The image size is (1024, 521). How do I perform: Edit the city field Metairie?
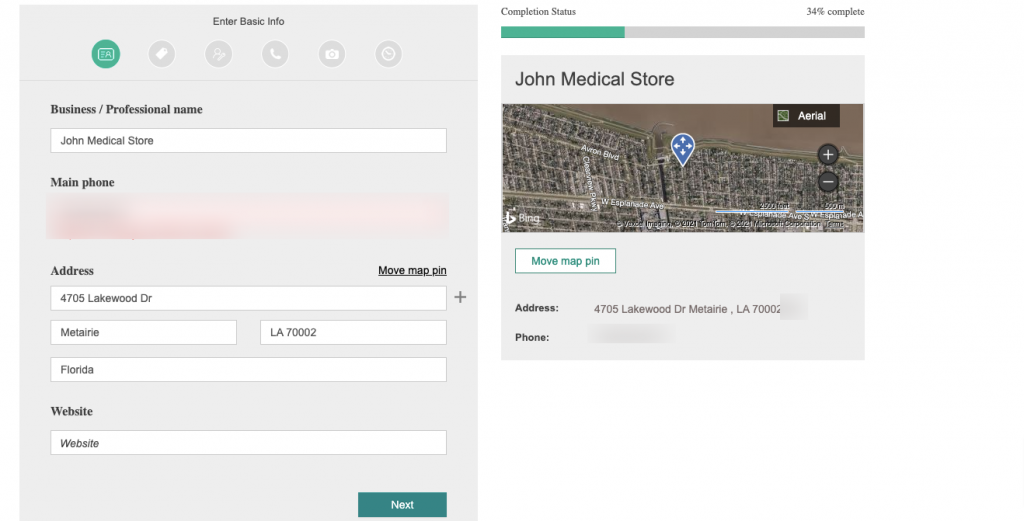point(144,332)
